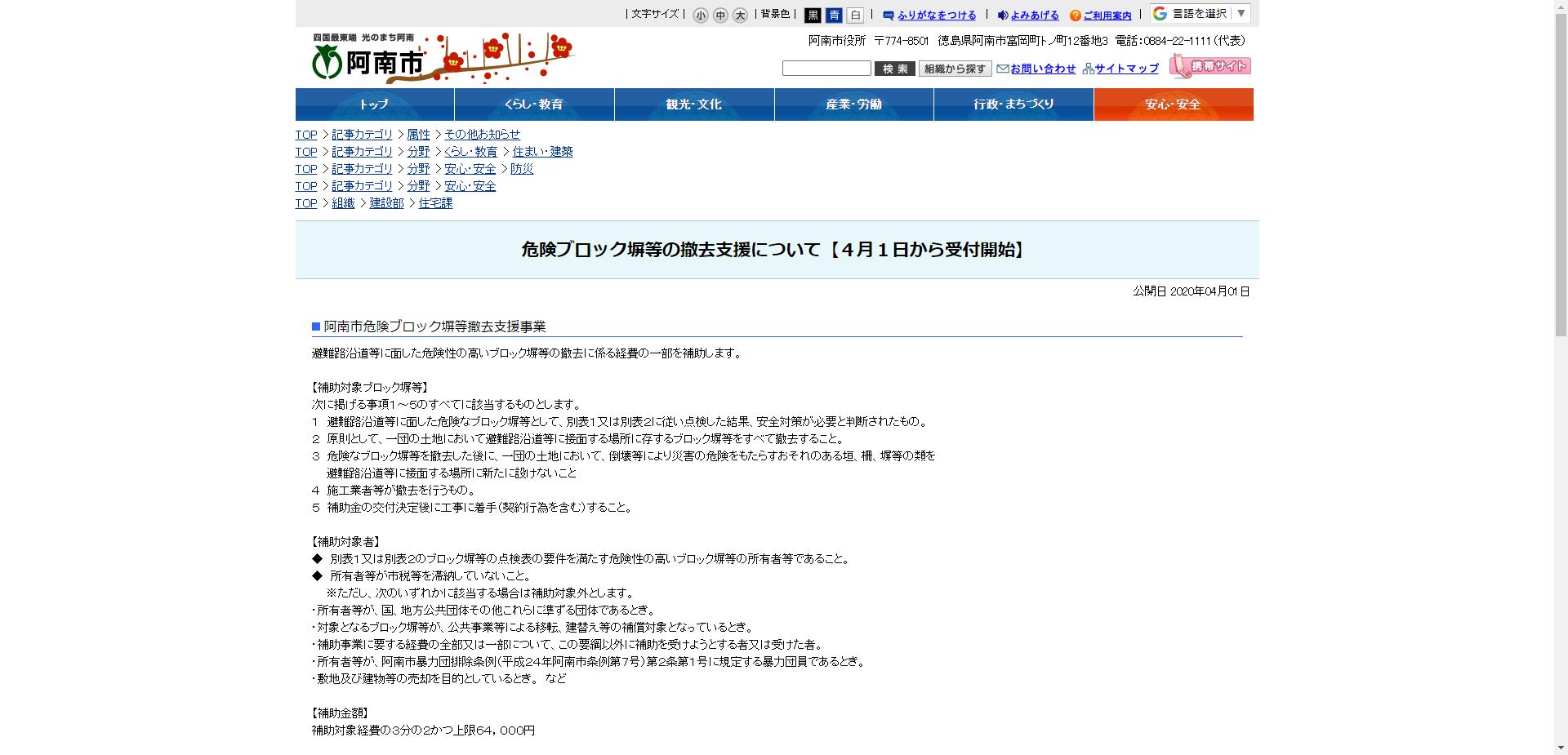The height and width of the screenshot is (755, 1568).
Task: Select the 大 font size option
Action: tap(738, 14)
